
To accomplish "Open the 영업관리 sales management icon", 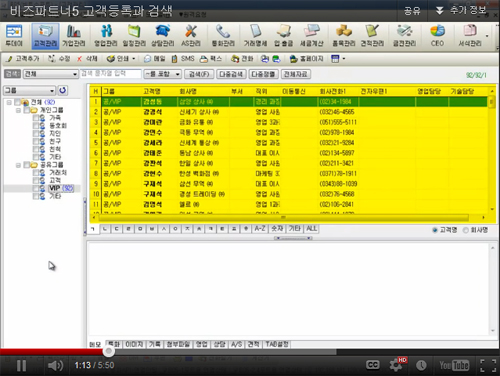I will [106, 35].
